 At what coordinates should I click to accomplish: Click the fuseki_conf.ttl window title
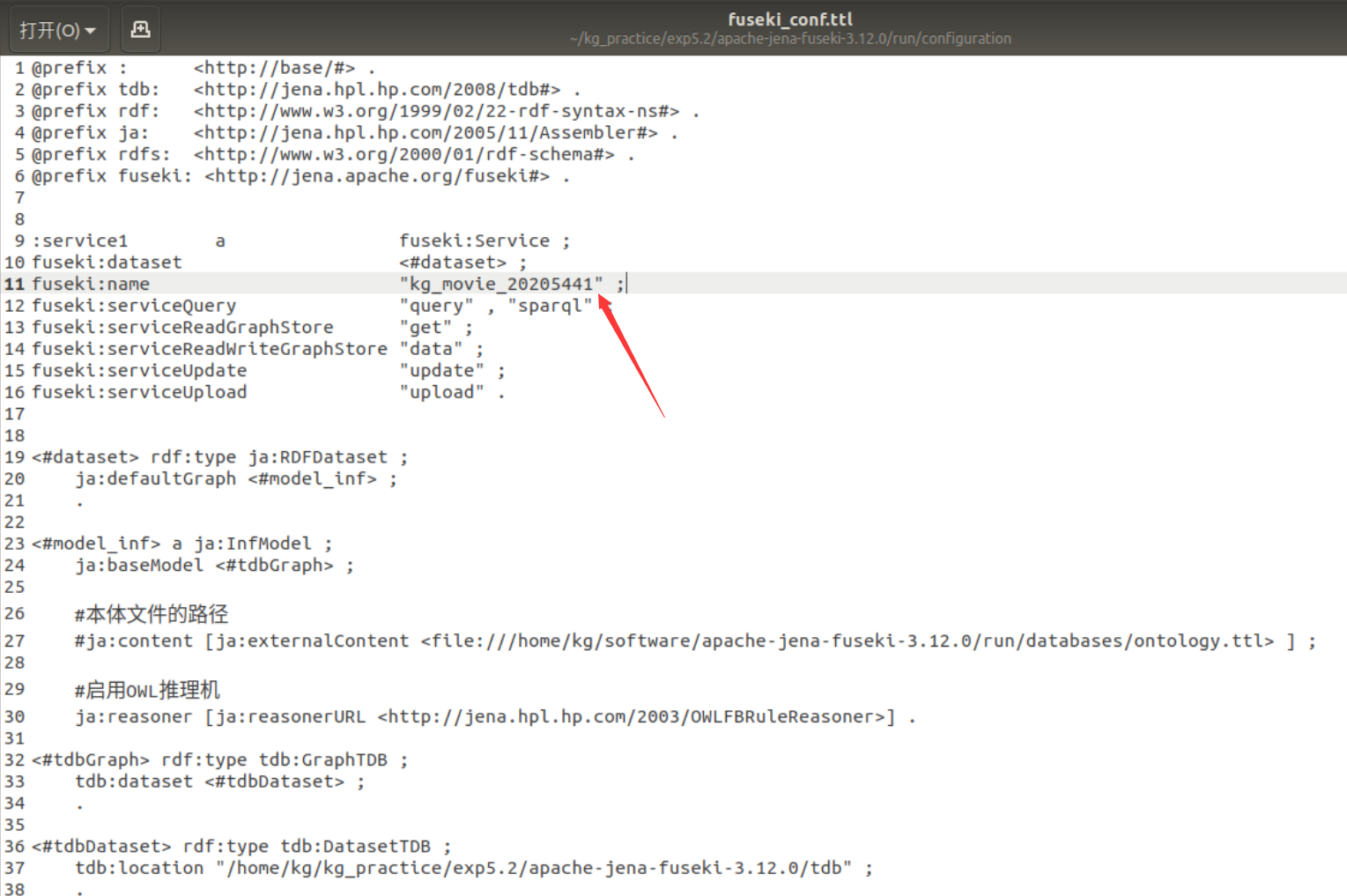790,19
